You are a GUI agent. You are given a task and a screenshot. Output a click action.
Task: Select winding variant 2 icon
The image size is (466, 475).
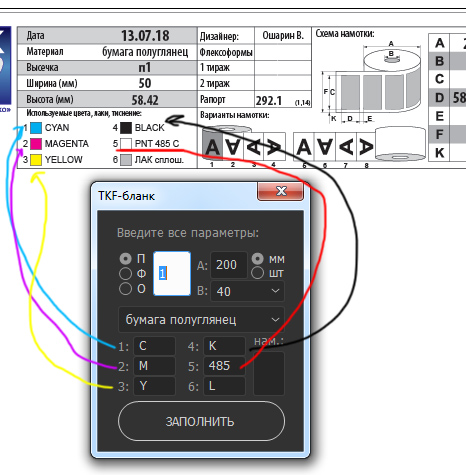point(233,147)
